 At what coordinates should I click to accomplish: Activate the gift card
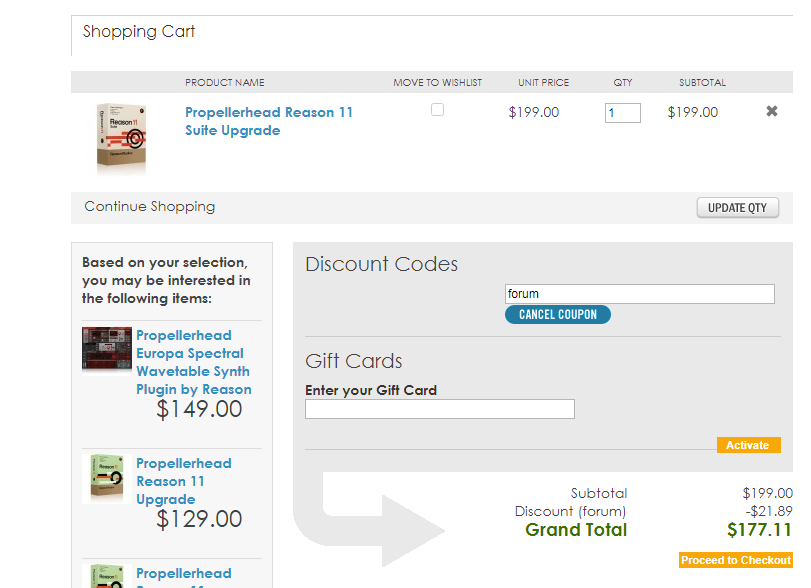pos(748,445)
